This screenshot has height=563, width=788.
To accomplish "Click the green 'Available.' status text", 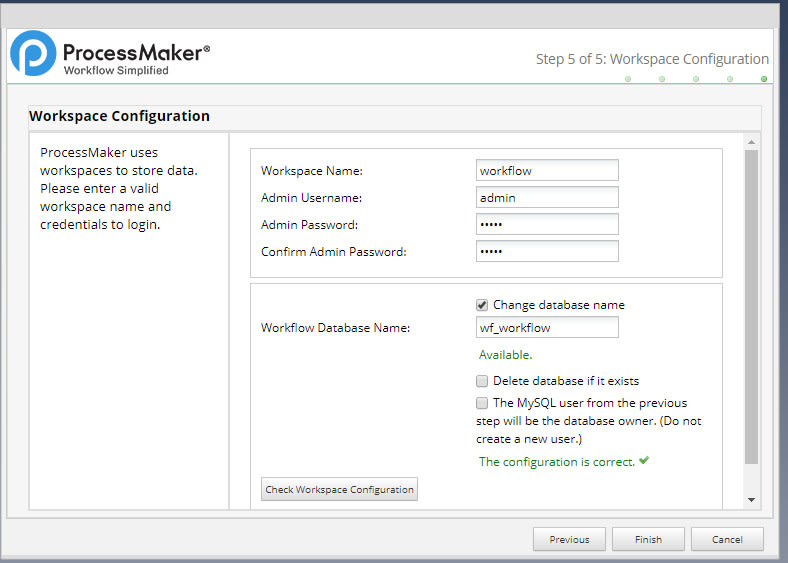I will (505, 355).
